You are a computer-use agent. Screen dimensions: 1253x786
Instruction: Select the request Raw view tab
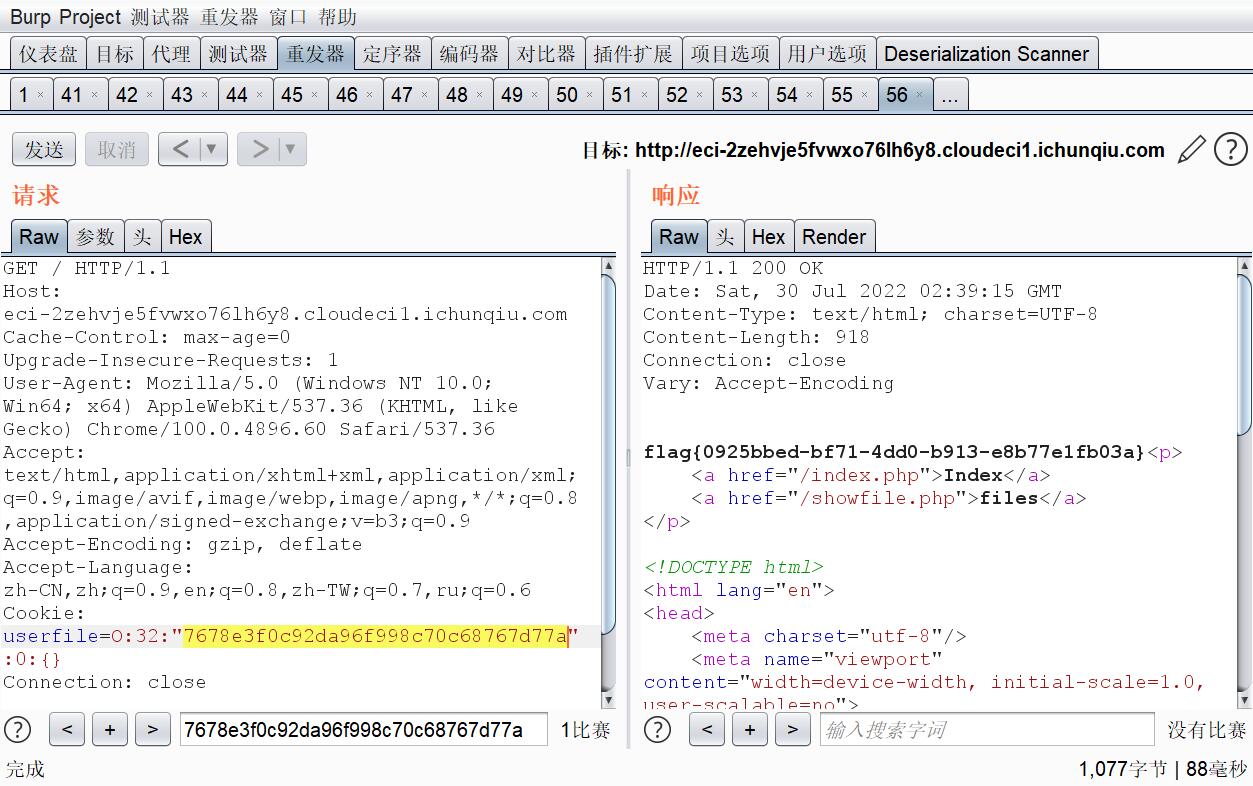click(x=39, y=237)
